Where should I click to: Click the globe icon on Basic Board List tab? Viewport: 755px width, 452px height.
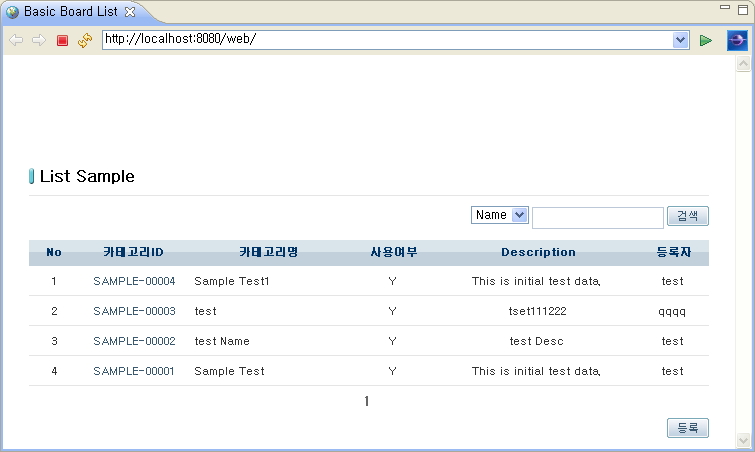click(x=13, y=12)
